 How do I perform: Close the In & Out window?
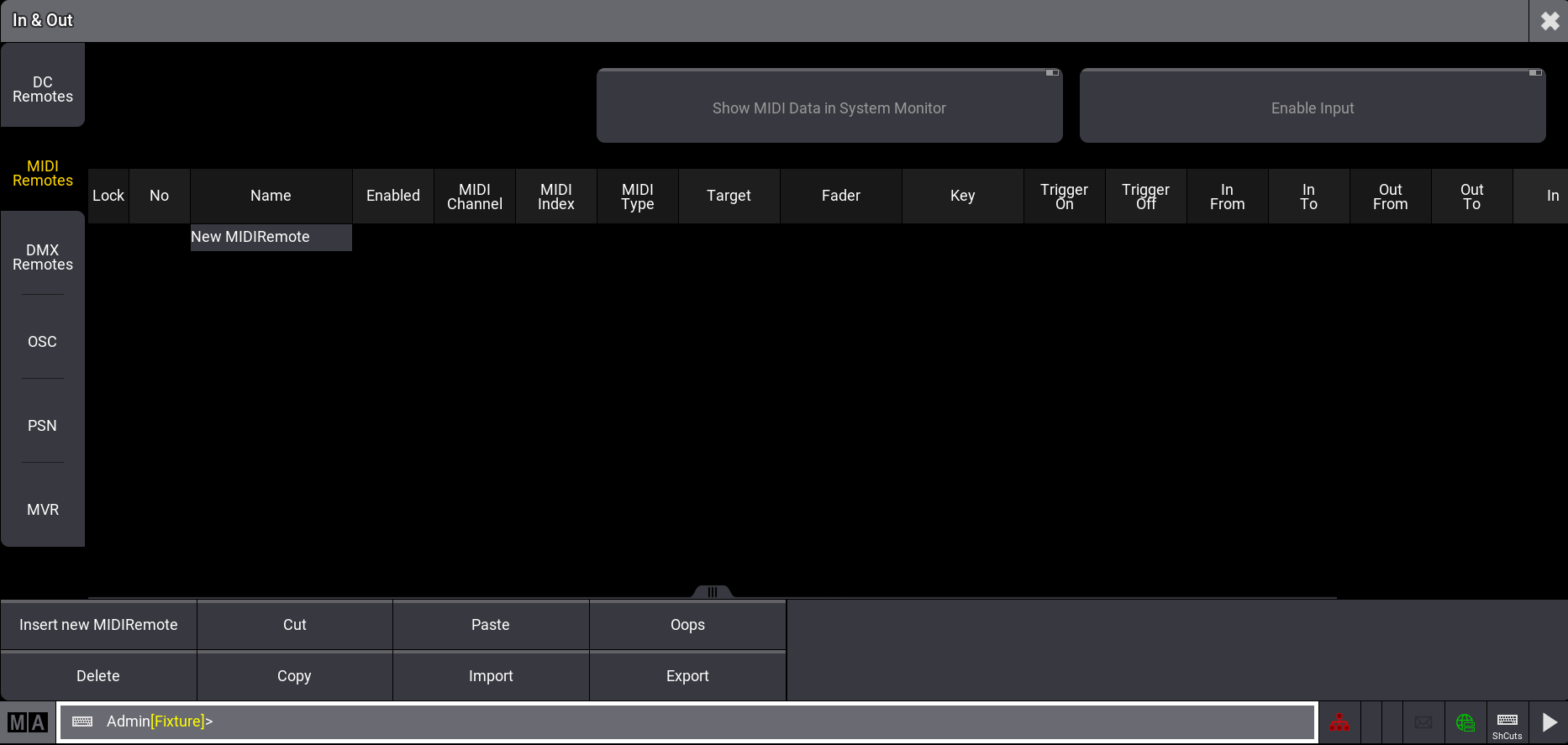pos(1549,21)
